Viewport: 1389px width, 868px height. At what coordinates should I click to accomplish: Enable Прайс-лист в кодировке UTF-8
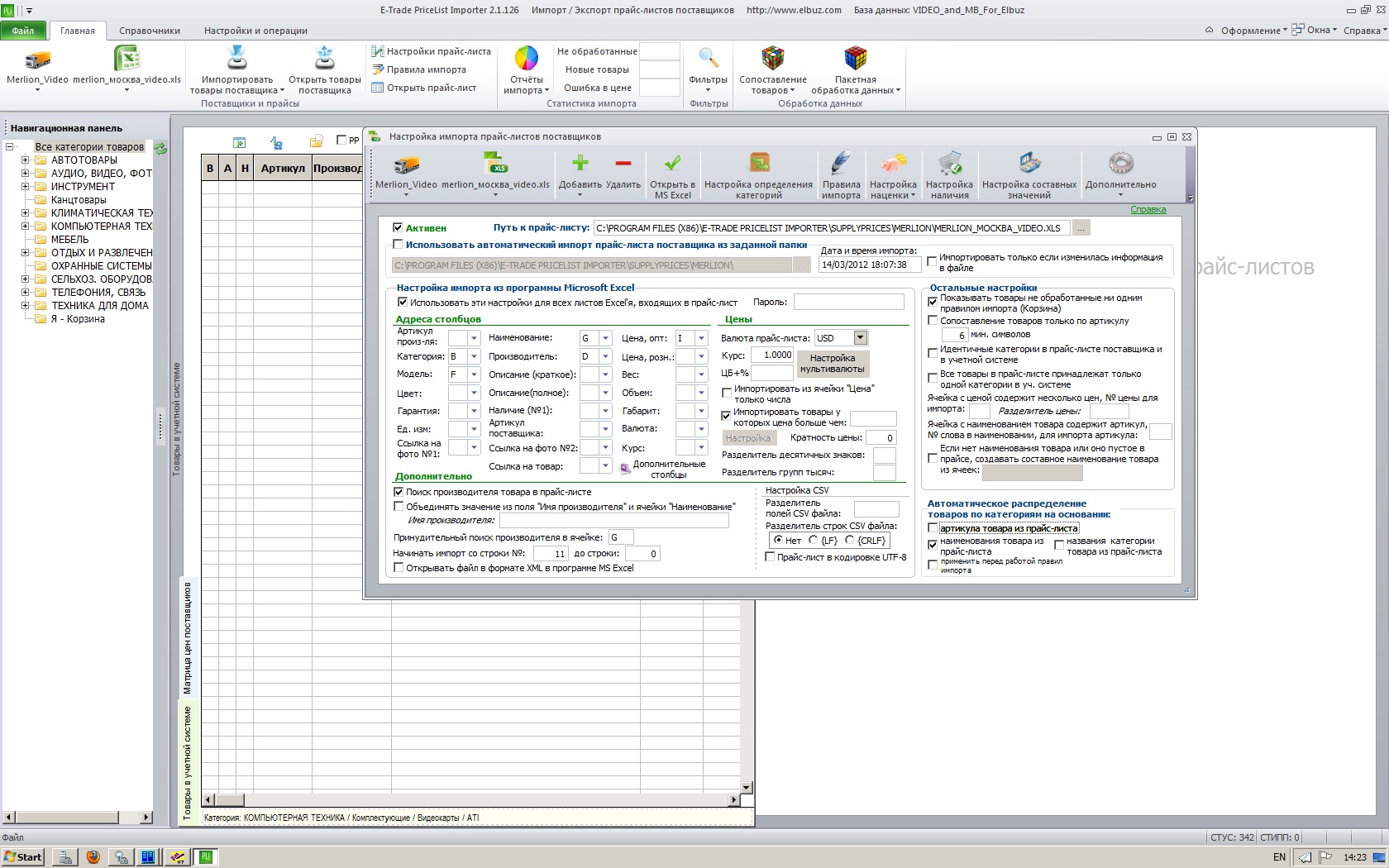770,557
